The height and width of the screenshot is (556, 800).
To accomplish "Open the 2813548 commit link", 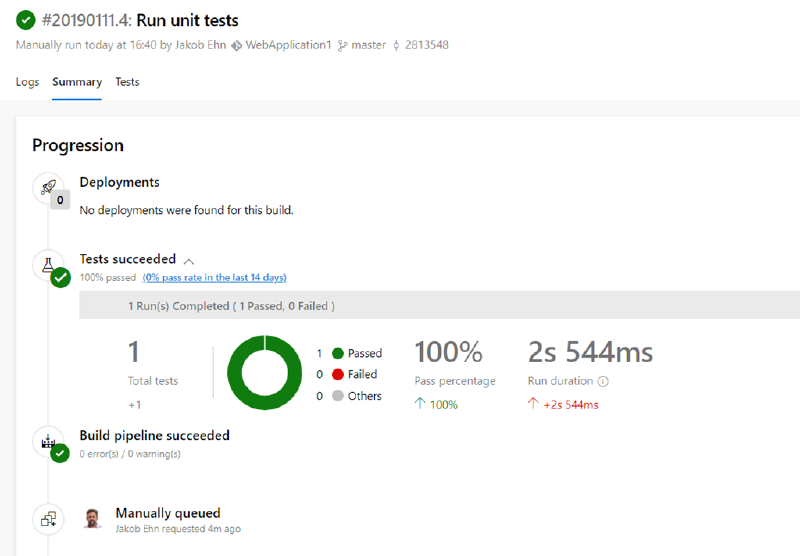I will tap(427, 45).
